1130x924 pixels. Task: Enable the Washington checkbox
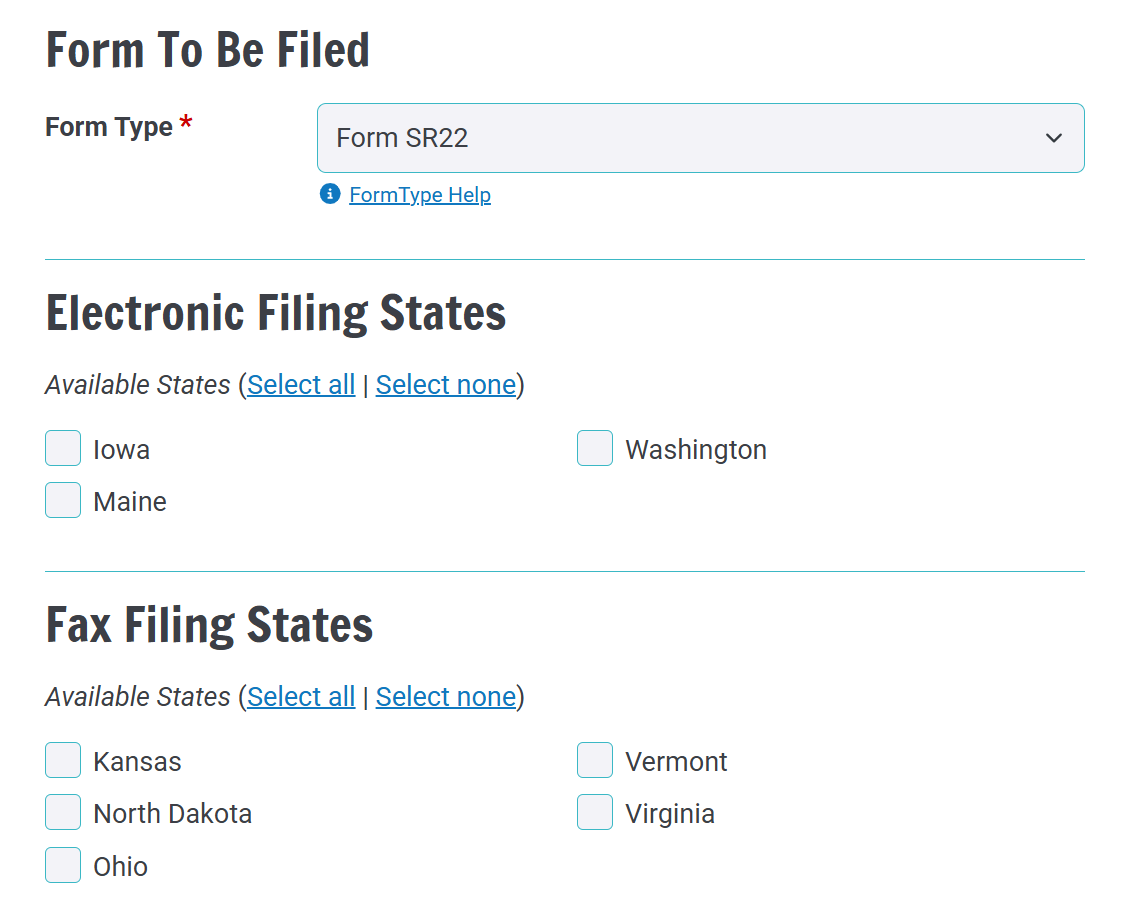click(x=594, y=448)
